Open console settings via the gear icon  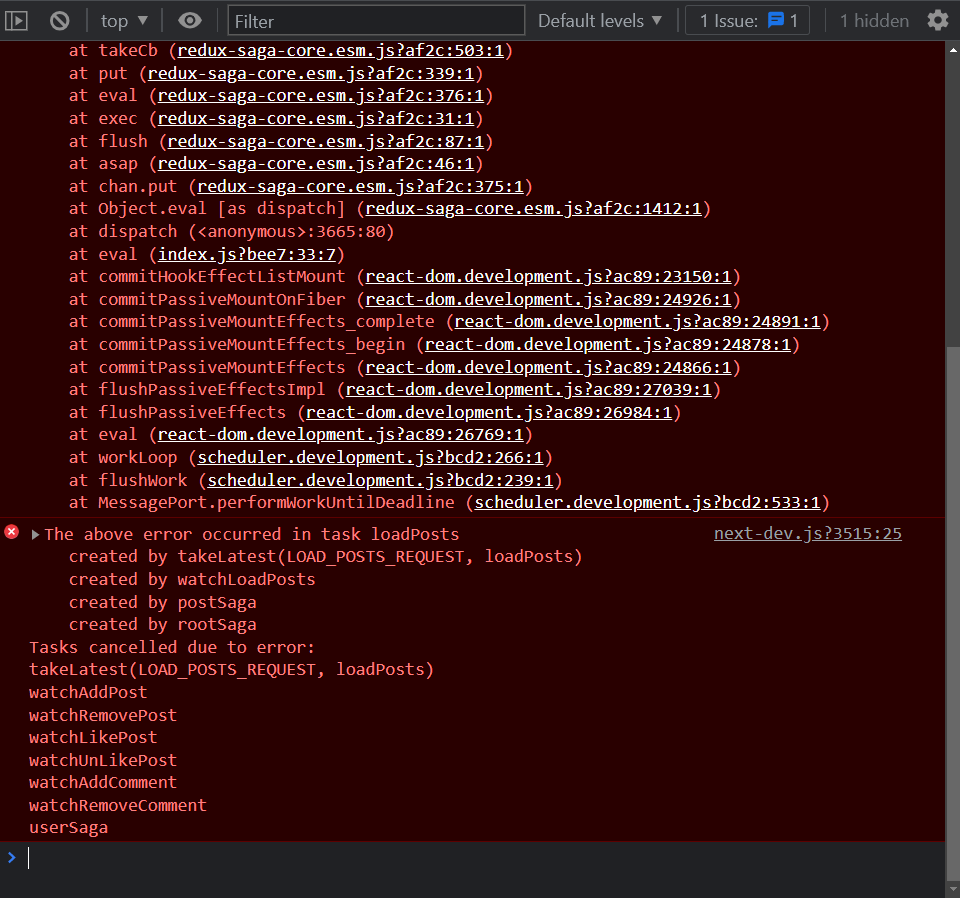click(x=937, y=20)
